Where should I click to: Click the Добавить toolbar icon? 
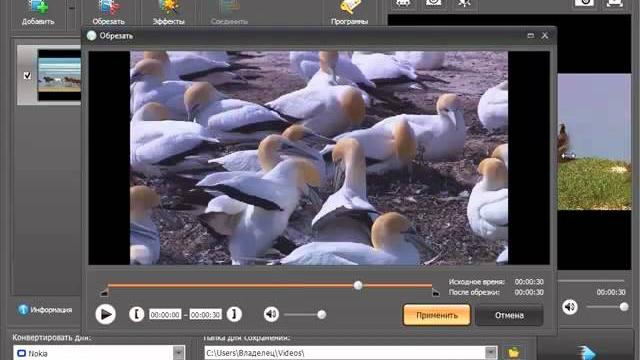point(38,12)
